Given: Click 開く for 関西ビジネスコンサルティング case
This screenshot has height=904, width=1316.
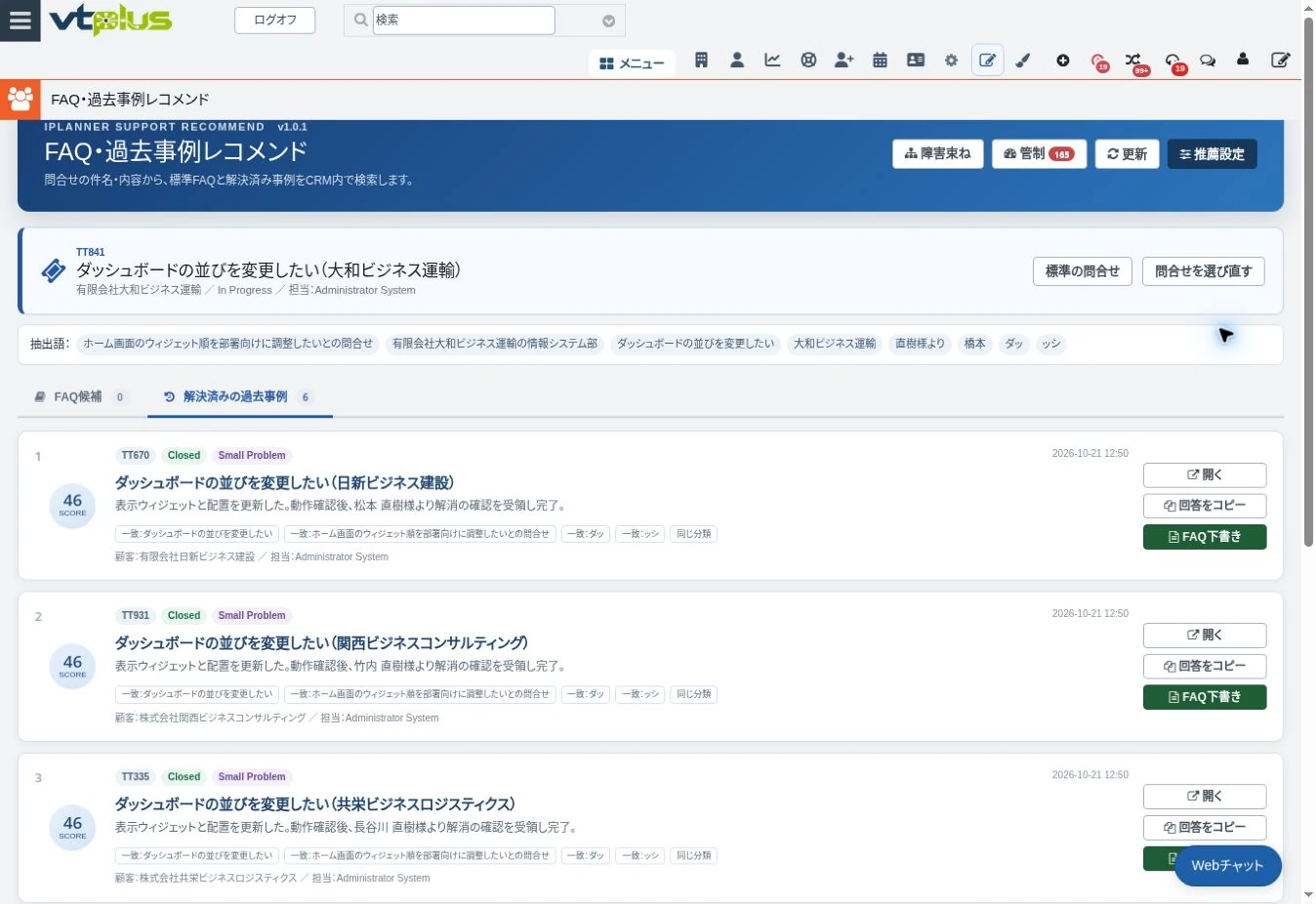Looking at the screenshot, I should (x=1205, y=636).
